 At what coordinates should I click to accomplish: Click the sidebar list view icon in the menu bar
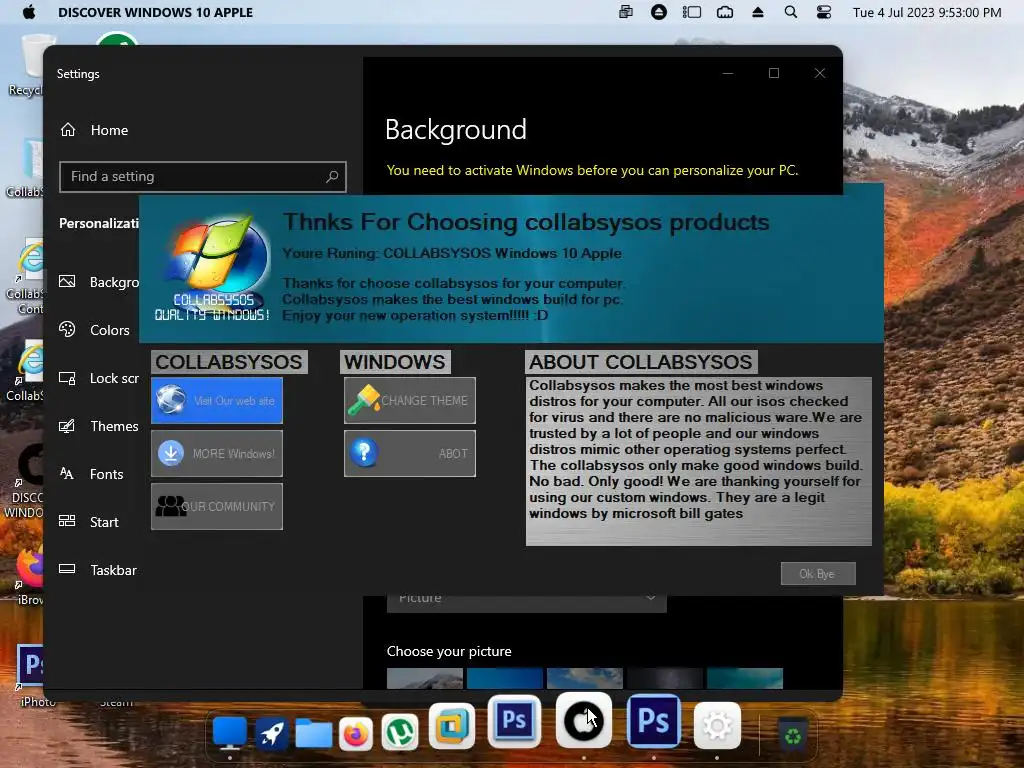click(692, 12)
